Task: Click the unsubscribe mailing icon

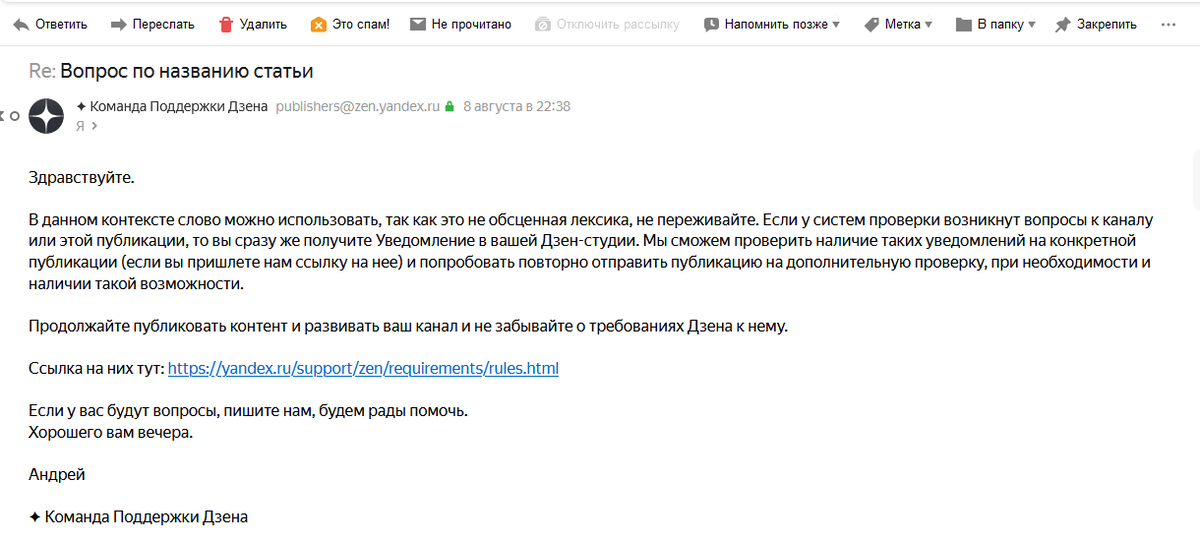Action: 542,24
